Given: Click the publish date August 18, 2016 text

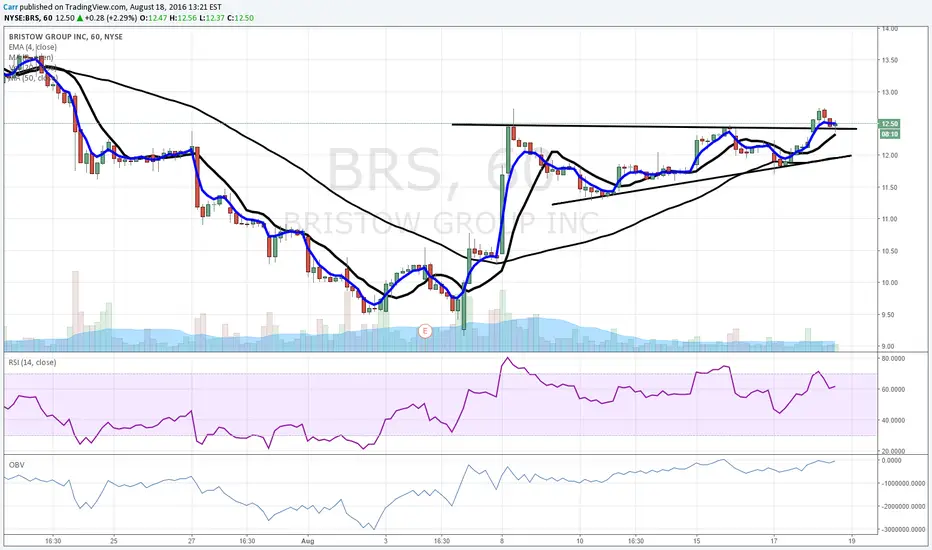Looking at the screenshot, I should click(157, 7).
